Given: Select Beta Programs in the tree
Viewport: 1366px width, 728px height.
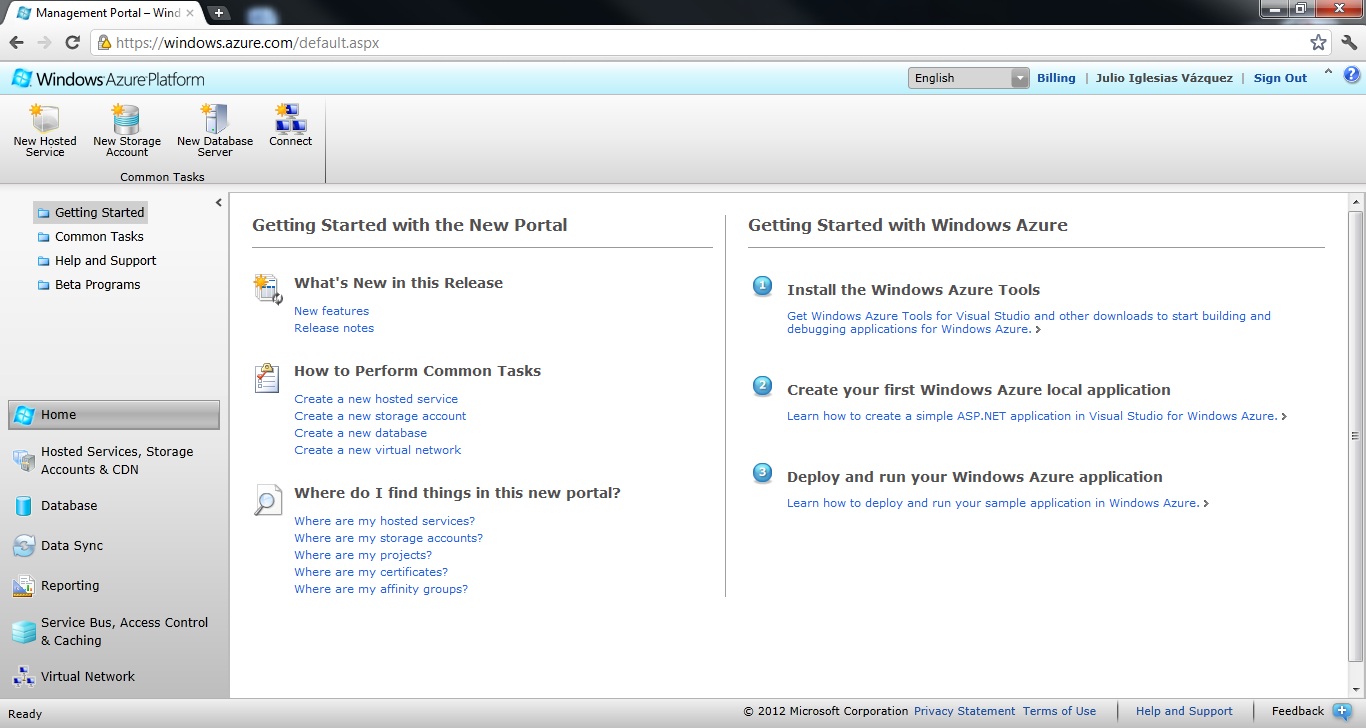Looking at the screenshot, I should (x=97, y=284).
